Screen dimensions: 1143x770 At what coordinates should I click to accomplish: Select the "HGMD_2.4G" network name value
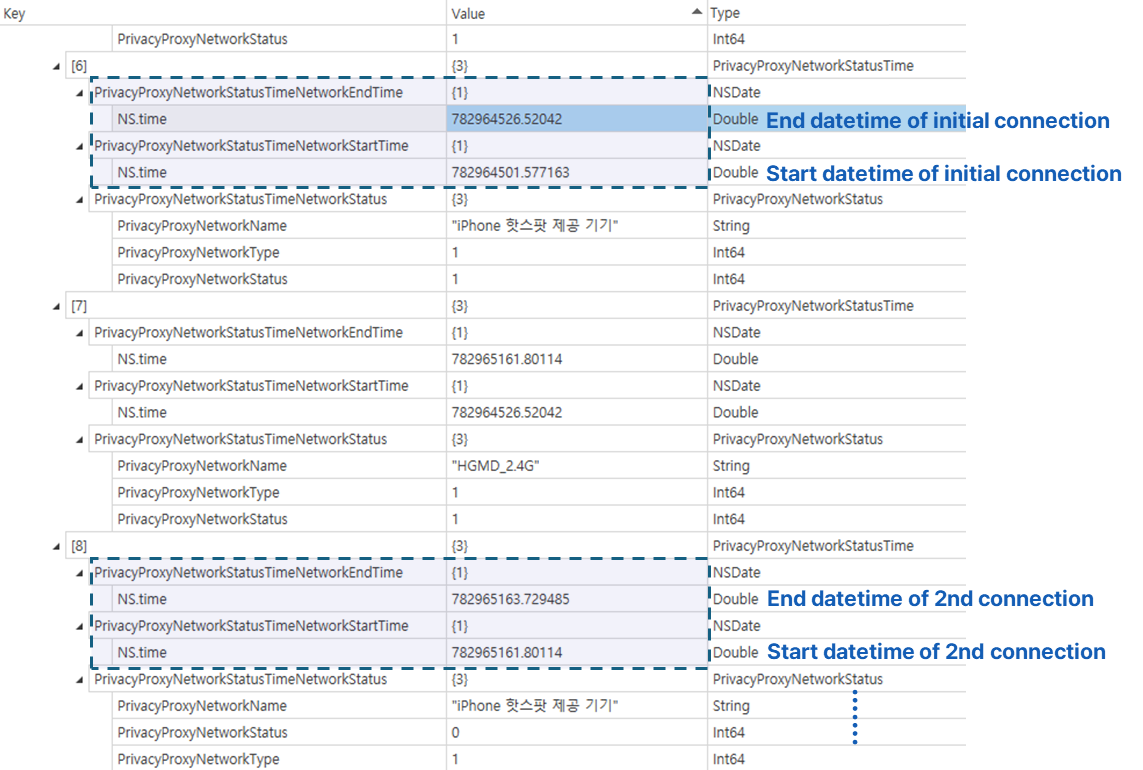[496, 466]
